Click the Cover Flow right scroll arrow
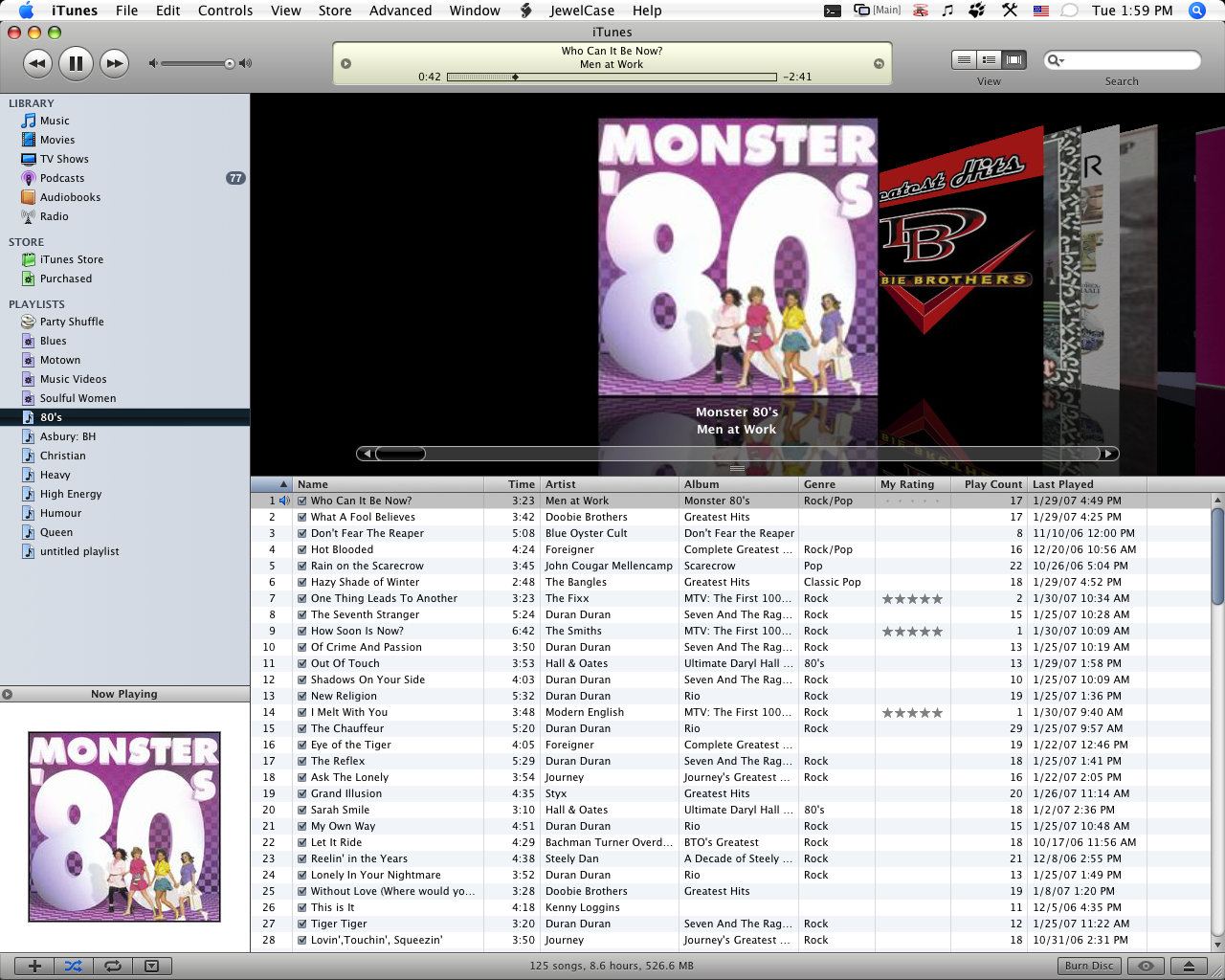 (x=1108, y=454)
